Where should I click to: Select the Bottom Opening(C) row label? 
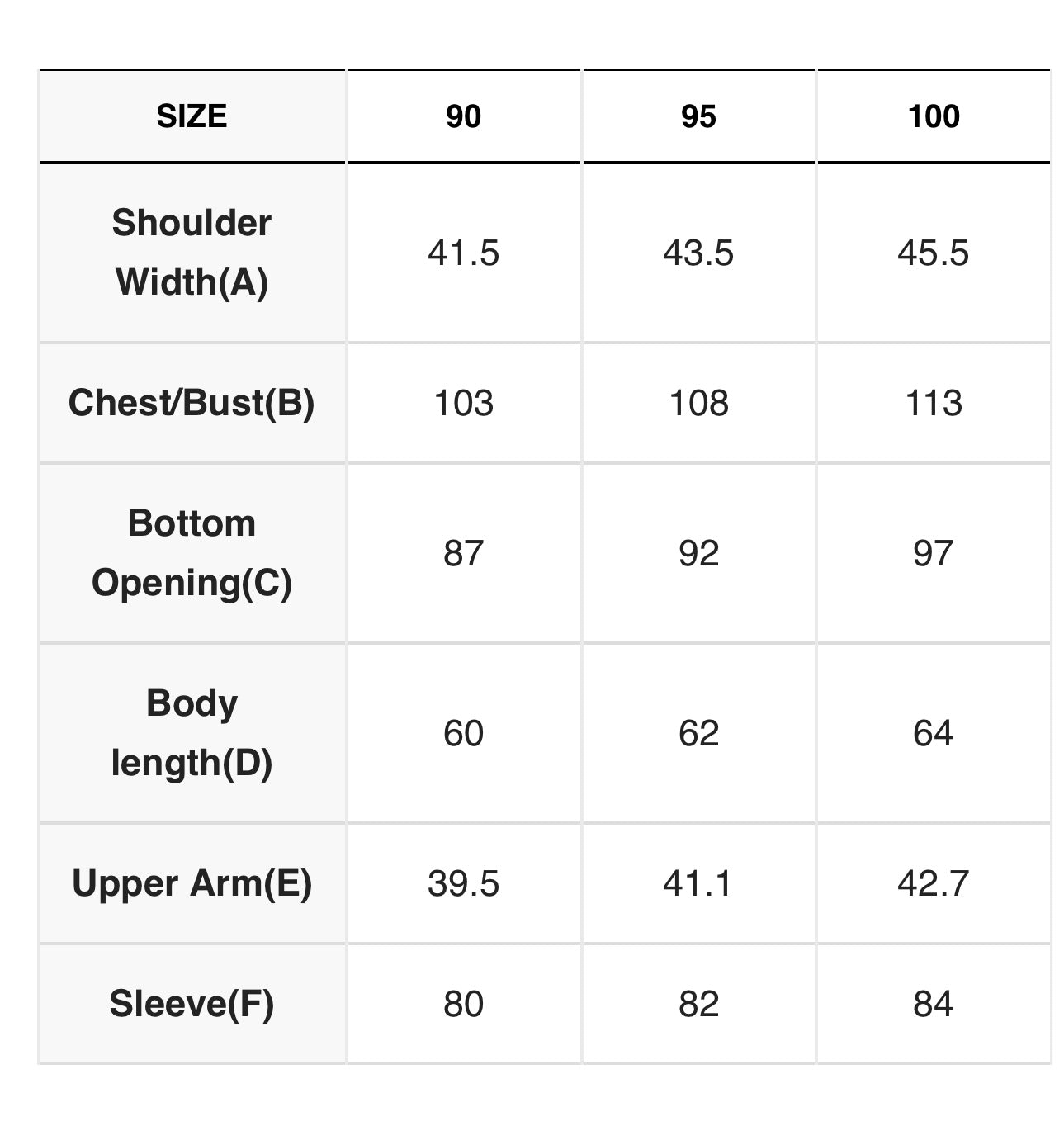point(192,553)
